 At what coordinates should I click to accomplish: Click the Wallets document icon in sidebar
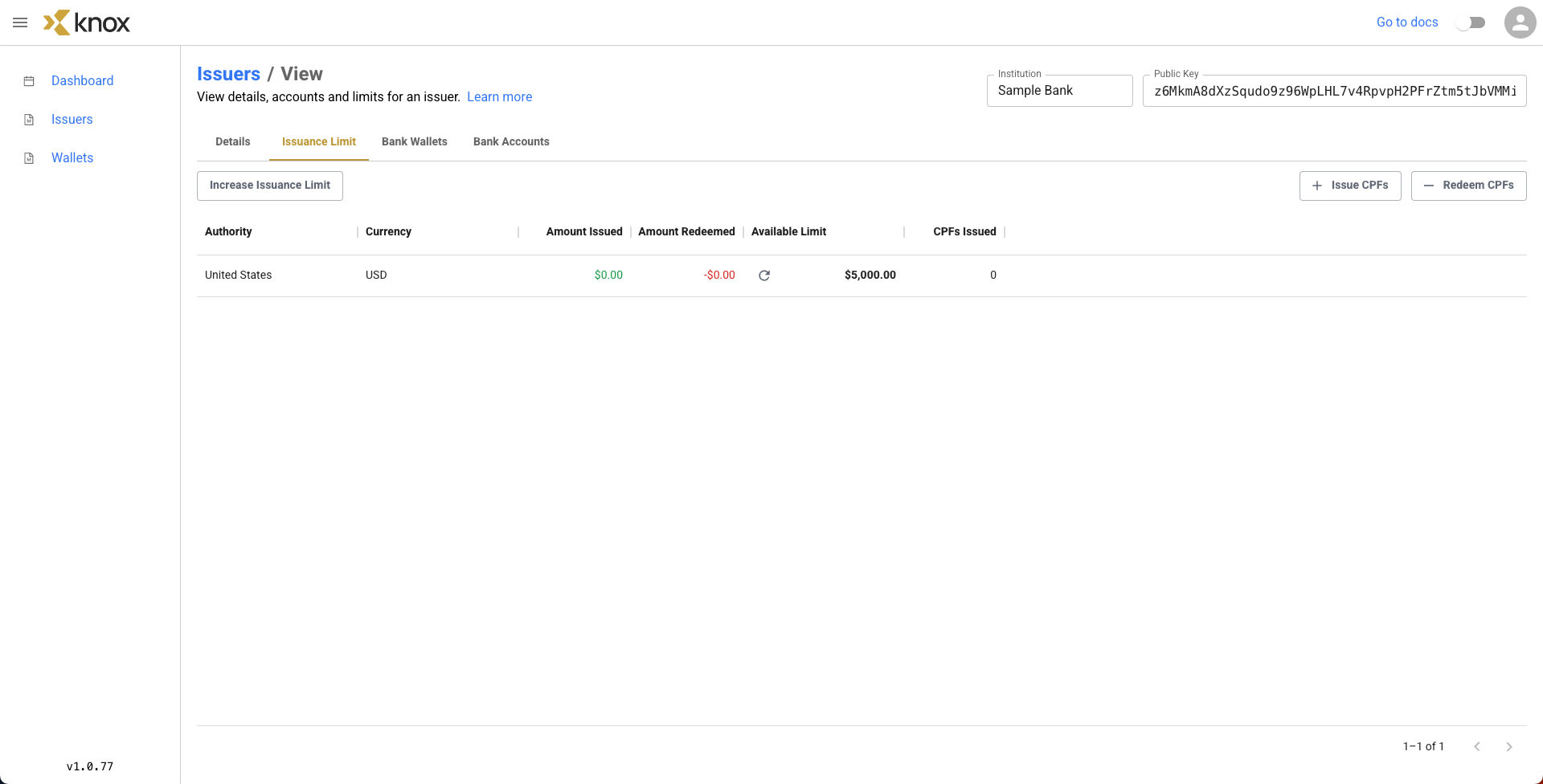tap(29, 158)
